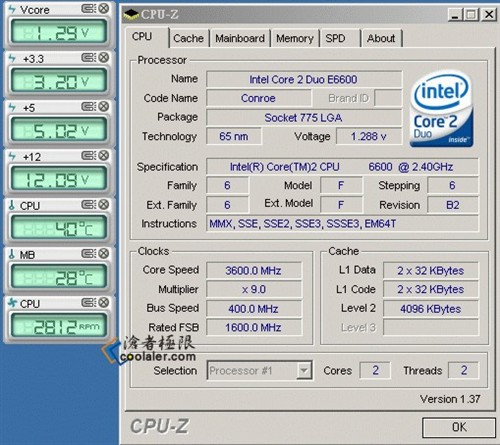Click the Intel Core 2 Duo logo
The width and height of the screenshot is (500, 445).
coord(441,109)
